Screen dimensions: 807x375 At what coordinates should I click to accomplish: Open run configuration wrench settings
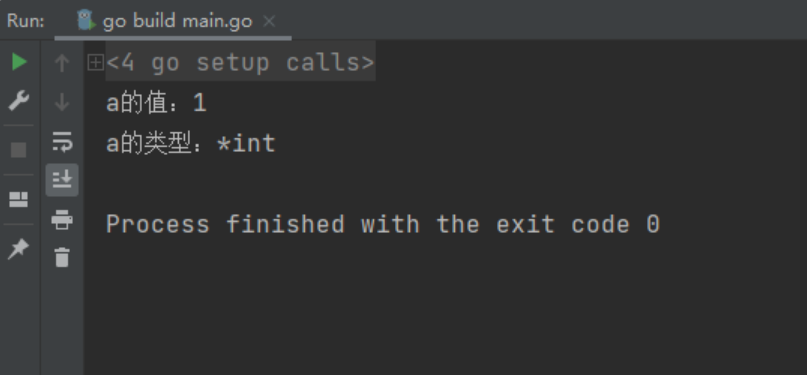click(x=19, y=100)
